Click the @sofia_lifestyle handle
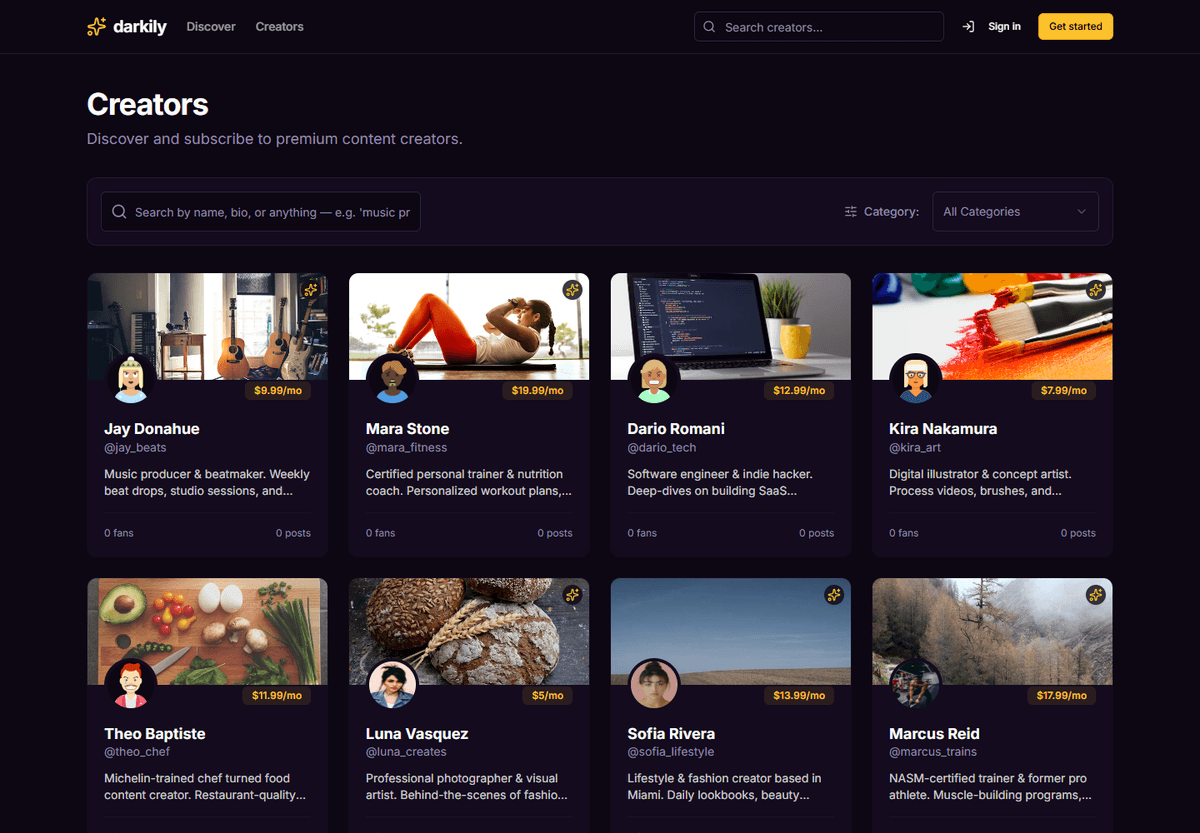Image resolution: width=1200 pixels, height=833 pixels. pos(671,752)
